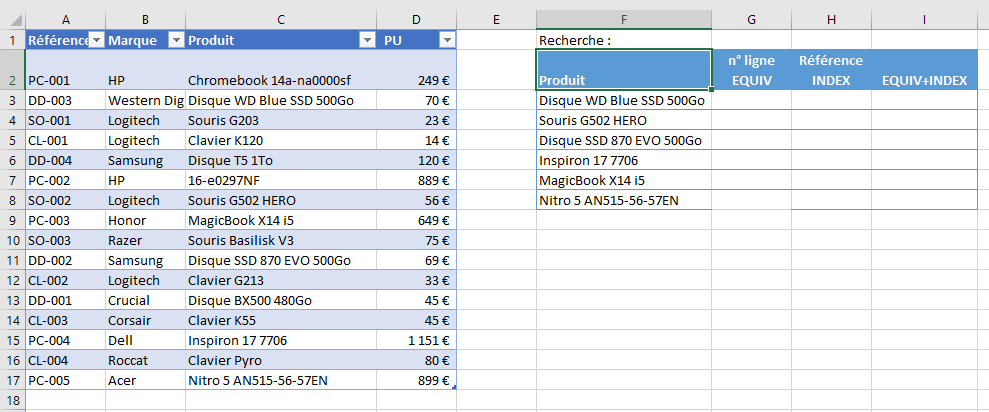The image size is (989, 412).
Task: Select the 'Roccat' brand cell
Action: pyautogui.click(x=146, y=361)
